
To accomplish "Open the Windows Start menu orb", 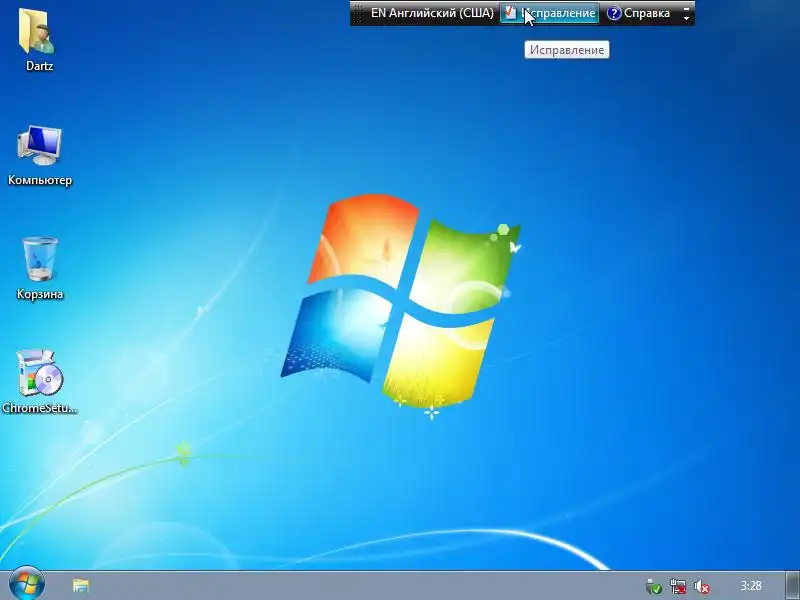I will pos(27,585).
